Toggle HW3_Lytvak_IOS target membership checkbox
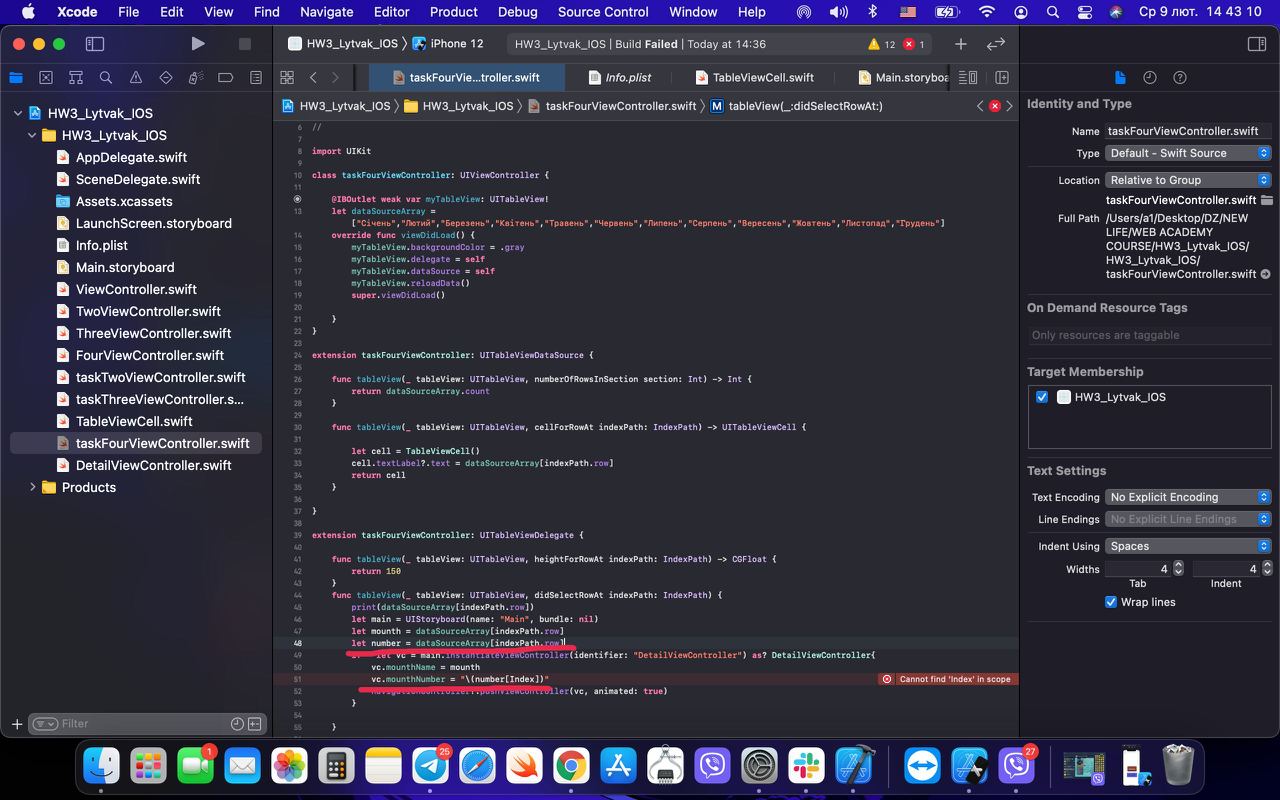 [1042, 397]
